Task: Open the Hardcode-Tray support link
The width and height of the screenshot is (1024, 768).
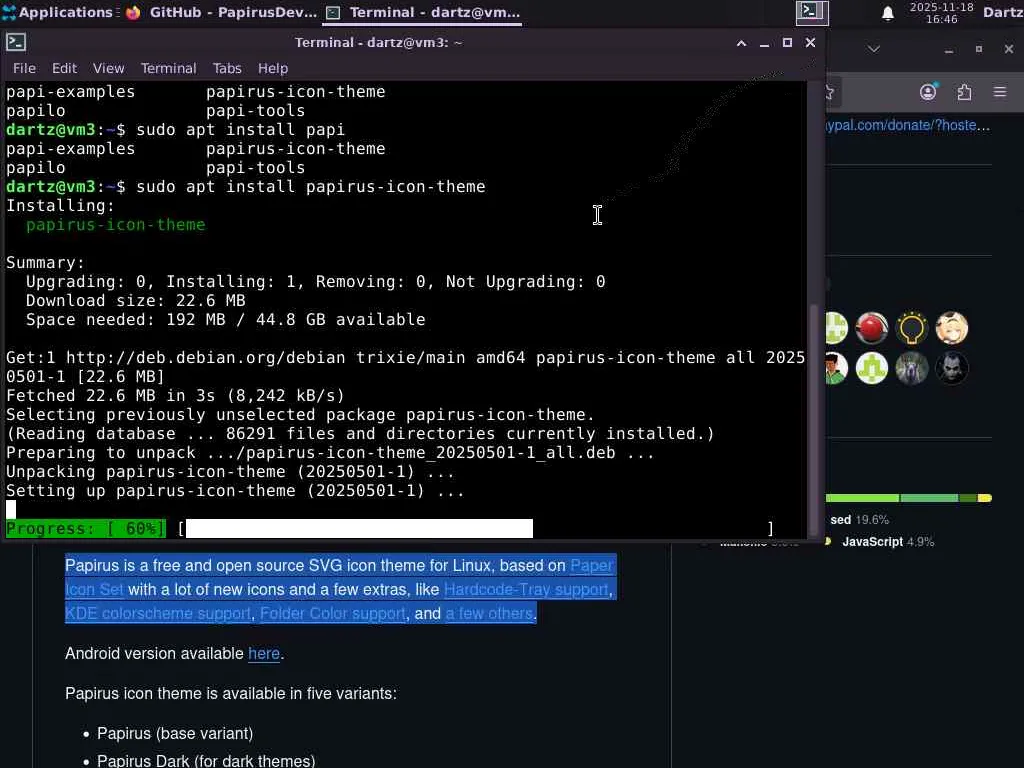Action: click(526, 590)
